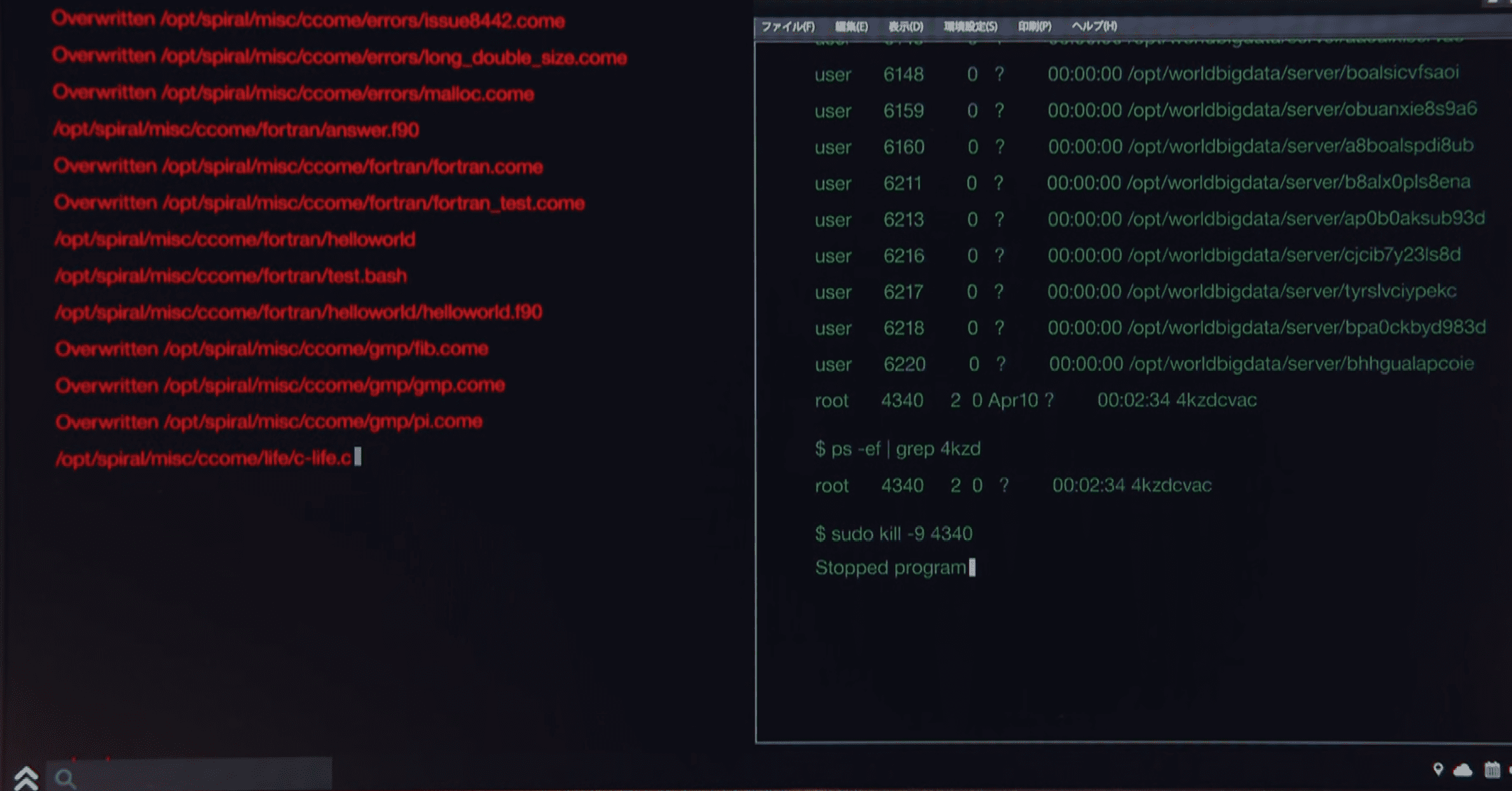Open the ファイル(F) menu
This screenshot has height=791, width=1512.
click(787, 27)
